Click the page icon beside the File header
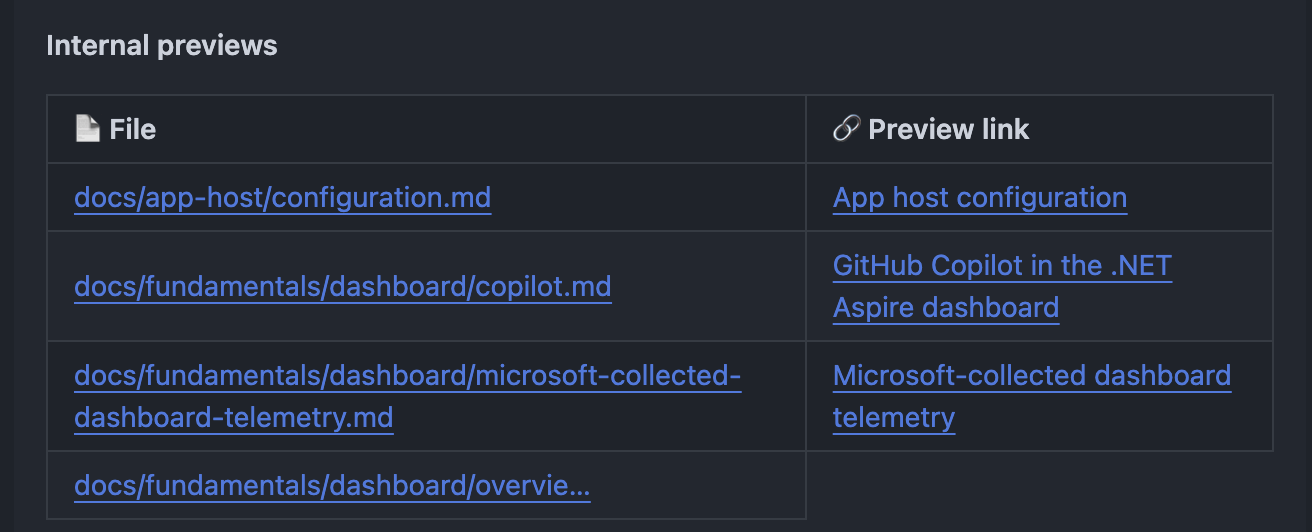This screenshot has height=532, width=1312. [88, 129]
